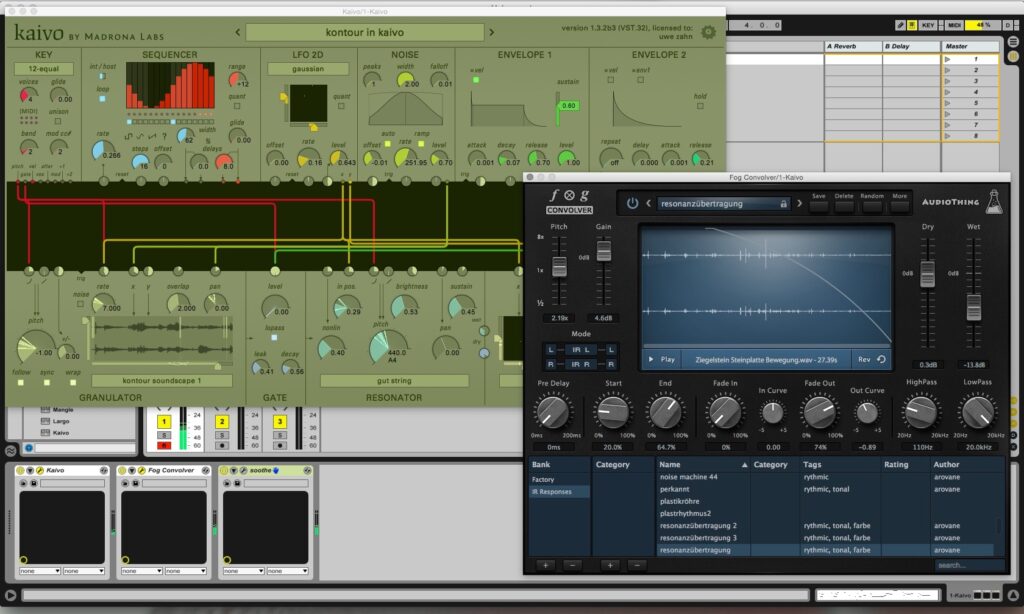Image resolution: width=1024 pixels, height=614 pixels.
Task: Open Kaivo settings gear icon
Action: click(x=708, y=32)
